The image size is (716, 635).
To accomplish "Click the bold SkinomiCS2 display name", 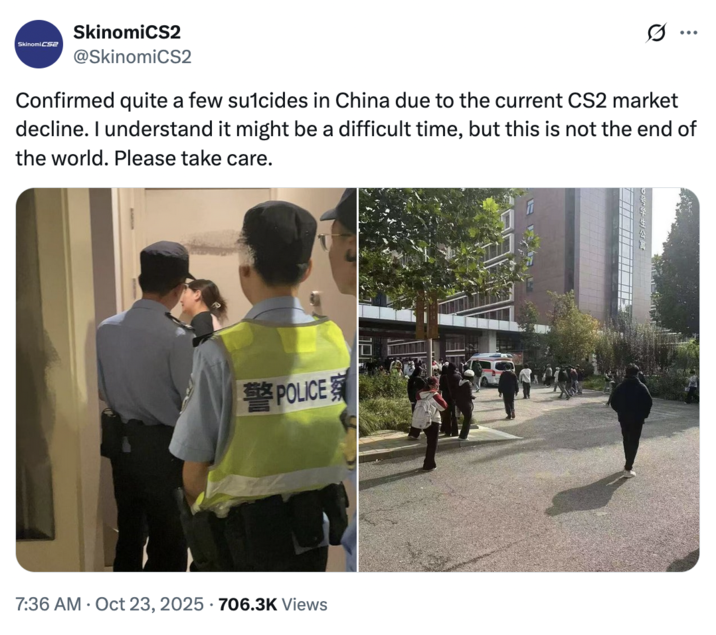I will 127,32.
